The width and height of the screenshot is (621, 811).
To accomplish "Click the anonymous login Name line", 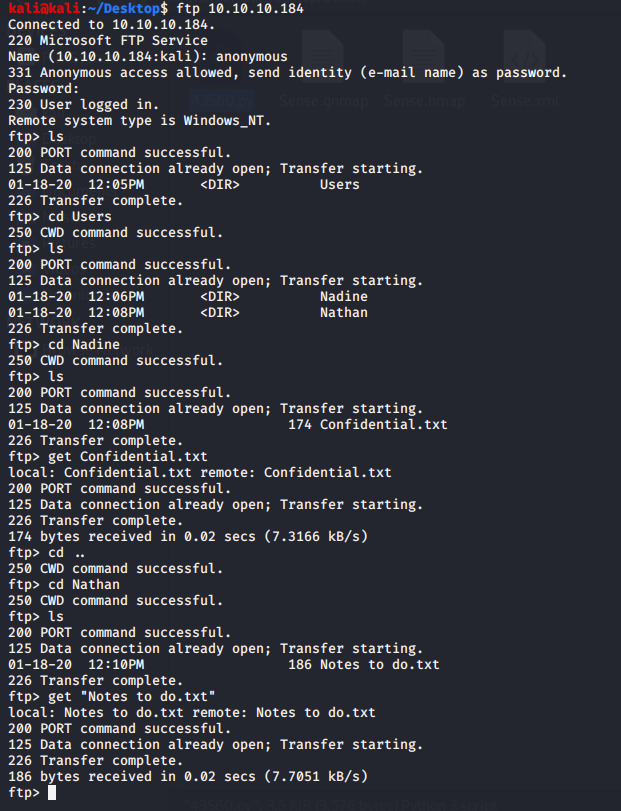I will pos(147,56).
